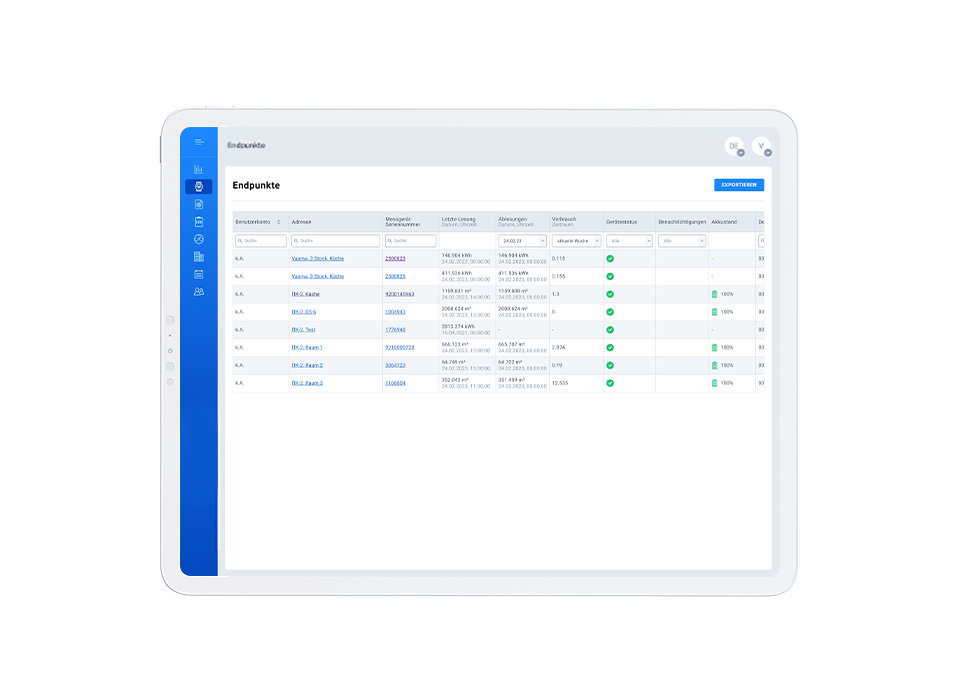Image resolution: width=960 pixels, height=700 pixels.
Task: Focus the Benutzerkonto Suche search field
Action: point(261,241)
